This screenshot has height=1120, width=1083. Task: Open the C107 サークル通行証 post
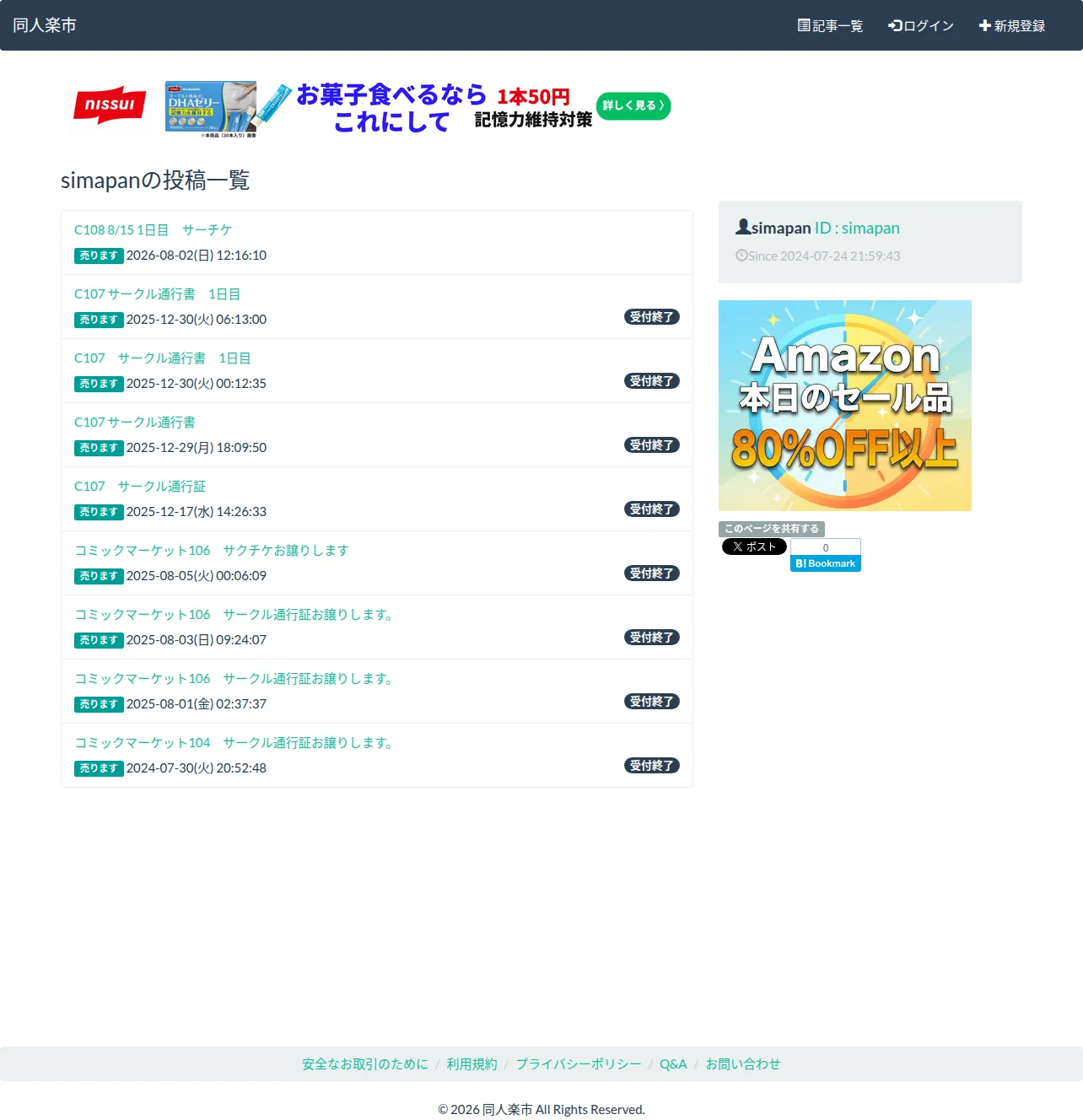click(140, 486)
